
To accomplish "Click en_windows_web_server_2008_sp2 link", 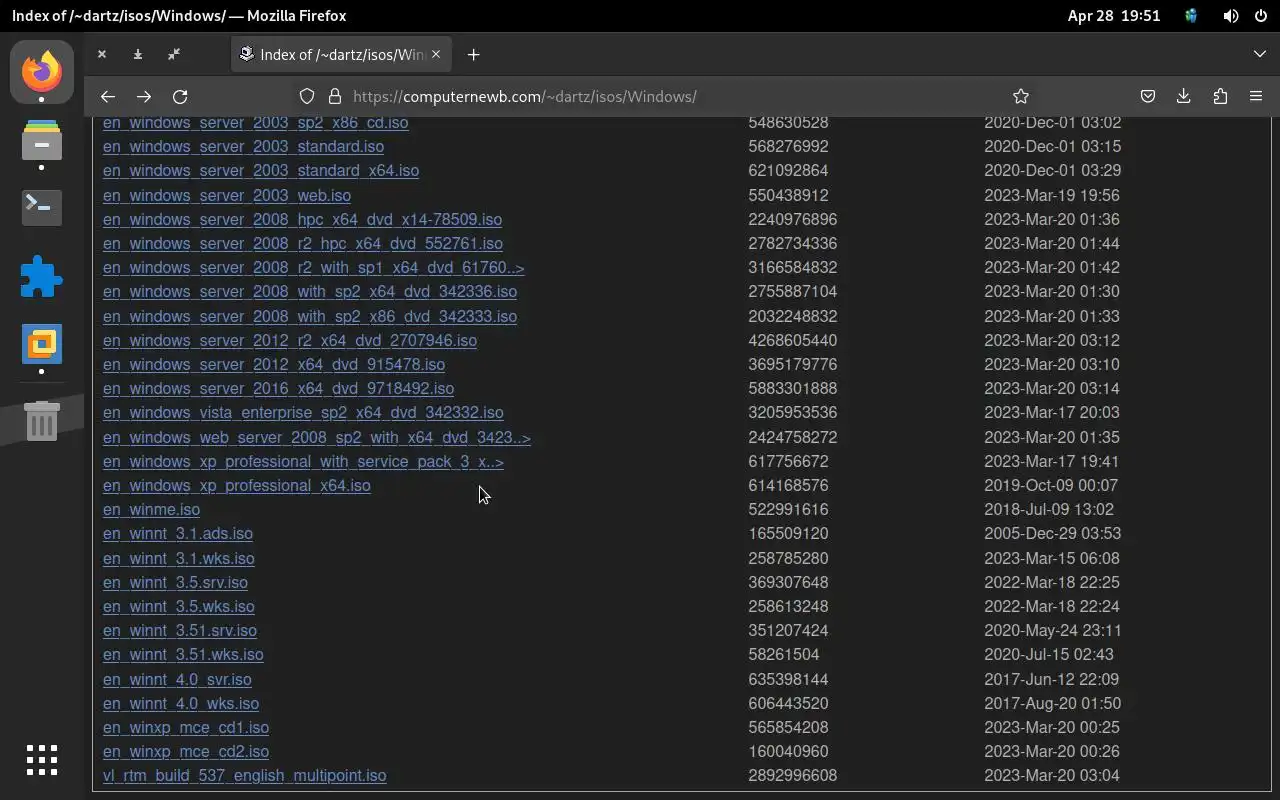I will pos(317,437).
